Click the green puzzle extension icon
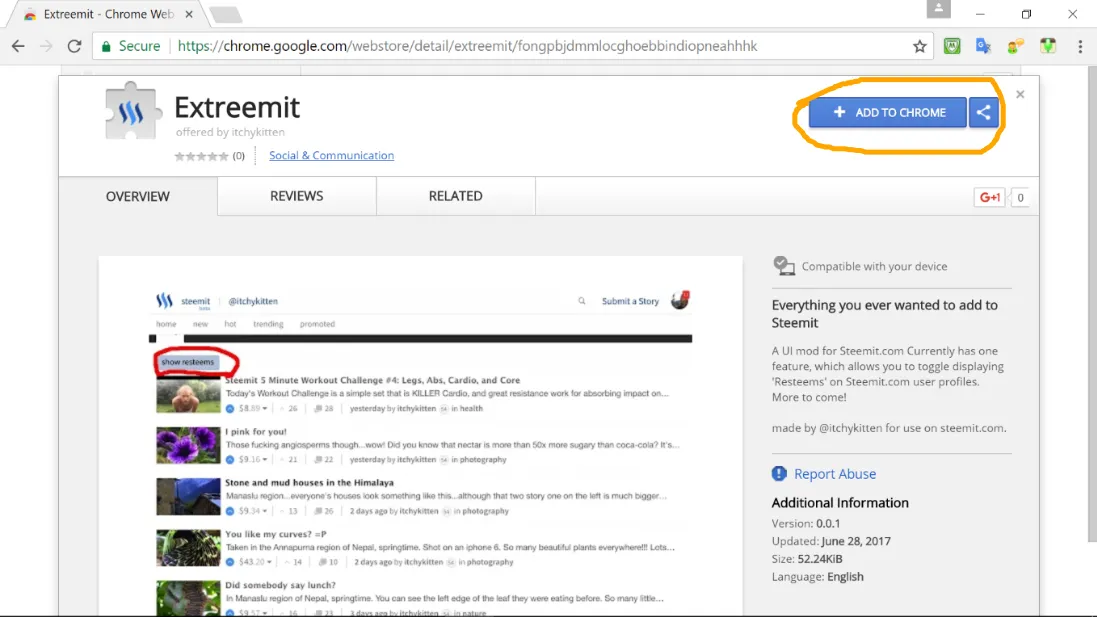The height and width of the screenshot is (617, 1097). pyautogui.click(x=1047, y=46)
